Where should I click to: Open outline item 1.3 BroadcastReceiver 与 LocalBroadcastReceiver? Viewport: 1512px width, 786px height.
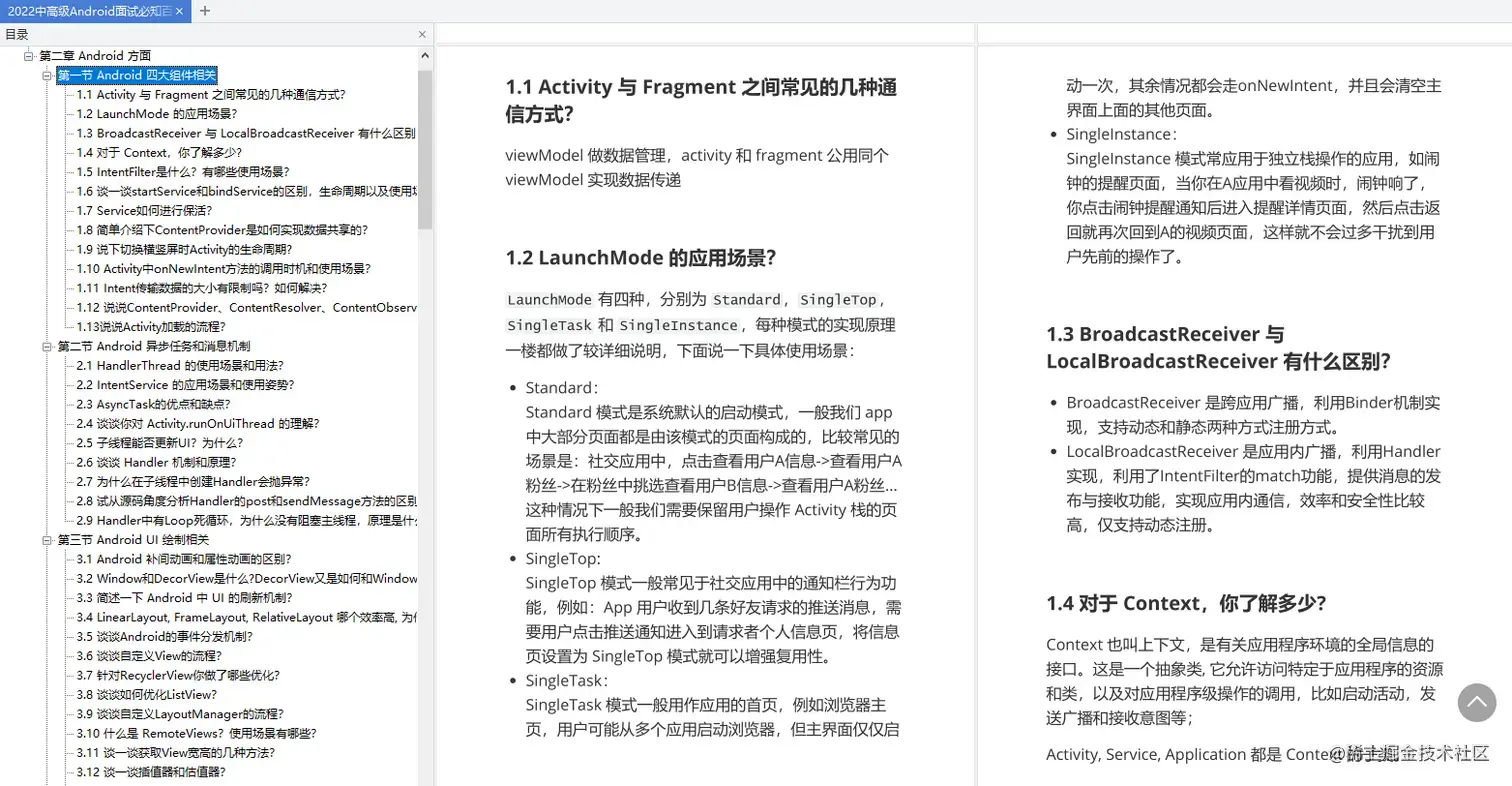pos(246,133)
